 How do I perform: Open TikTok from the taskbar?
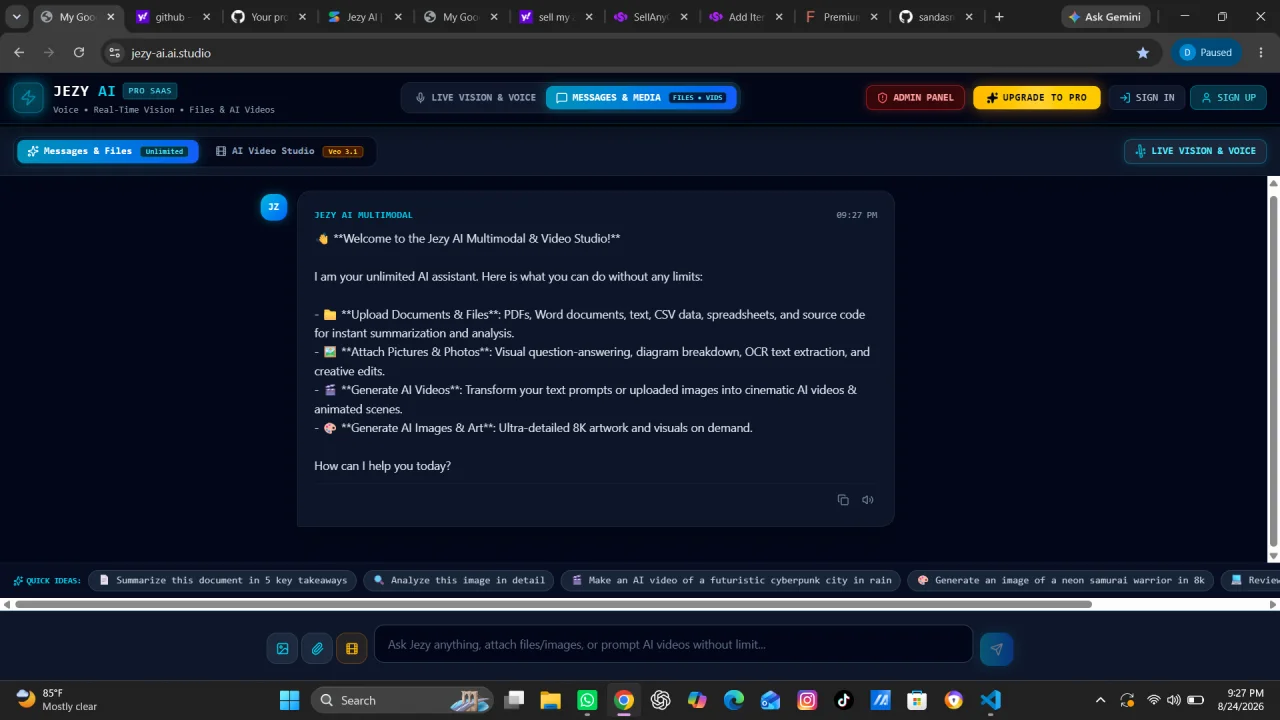coord(843,700)
